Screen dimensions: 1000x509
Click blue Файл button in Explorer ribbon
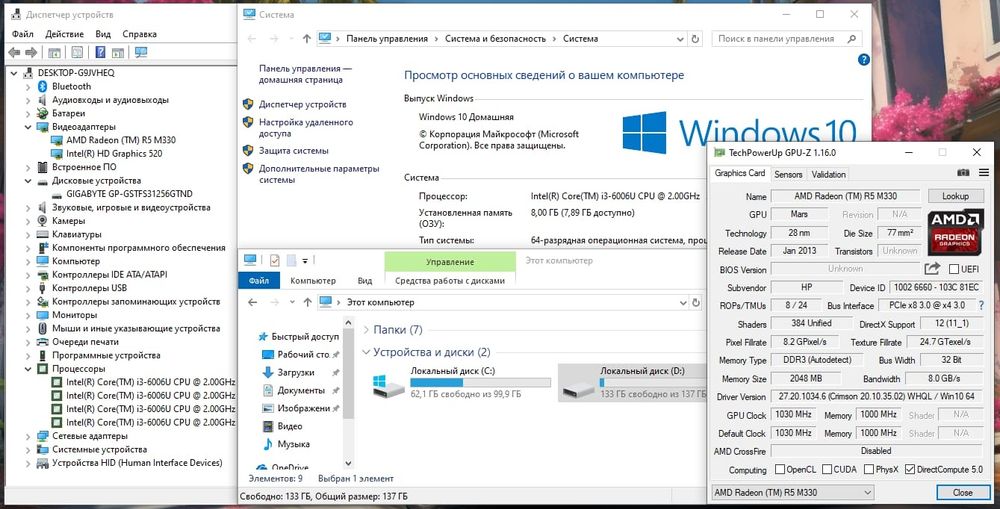259,281
